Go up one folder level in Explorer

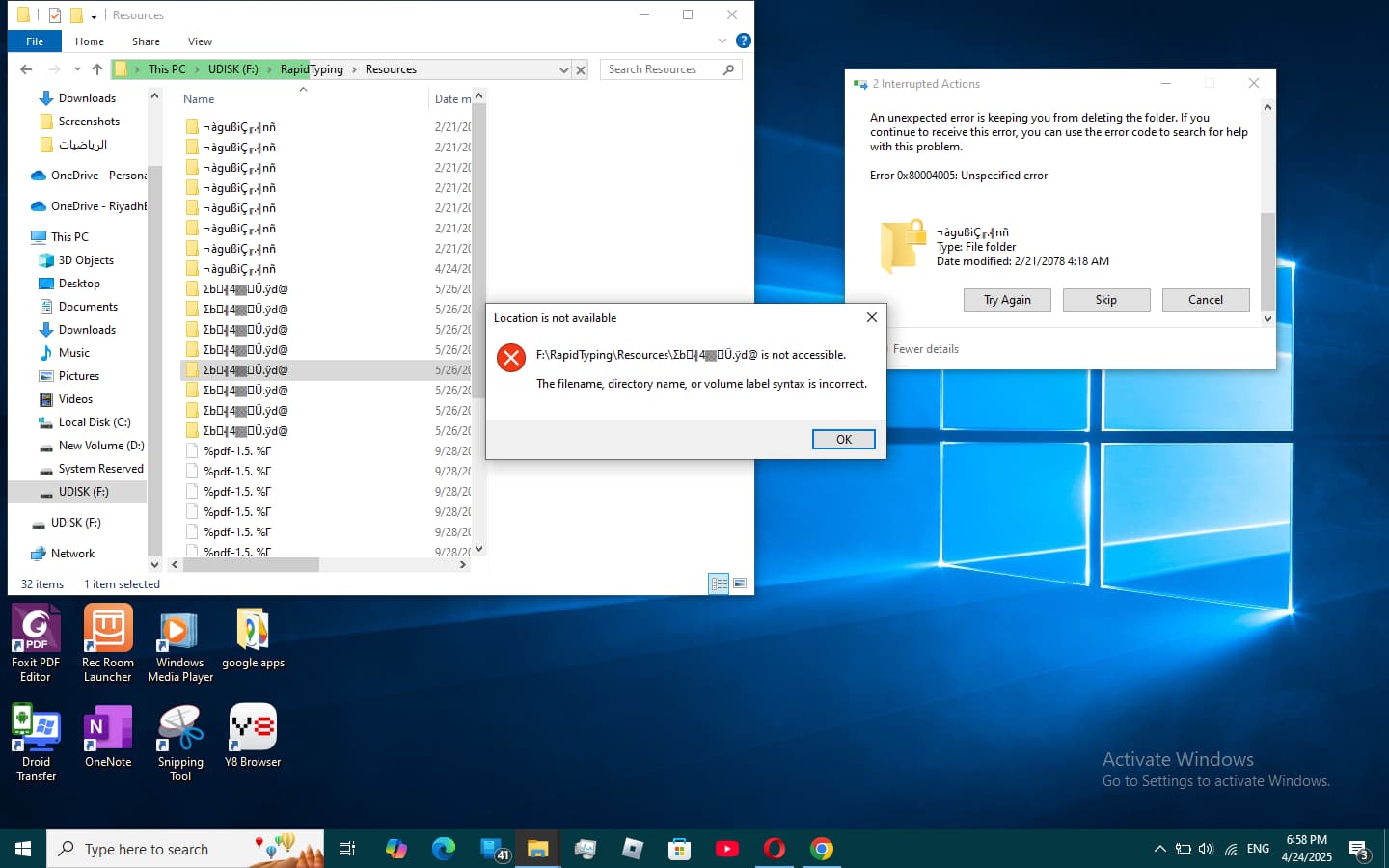point(97,69)
